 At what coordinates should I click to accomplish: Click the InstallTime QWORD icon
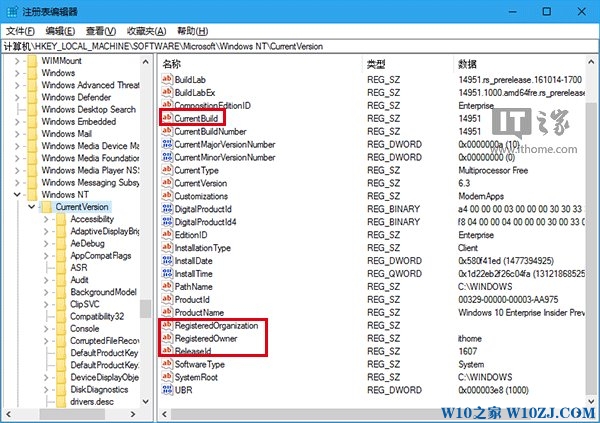point(167,273)
